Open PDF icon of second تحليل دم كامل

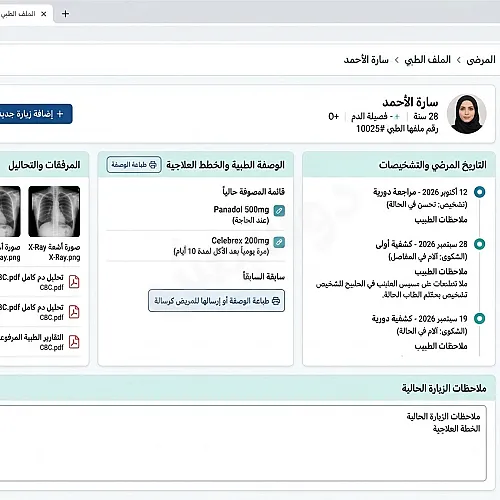74,312
